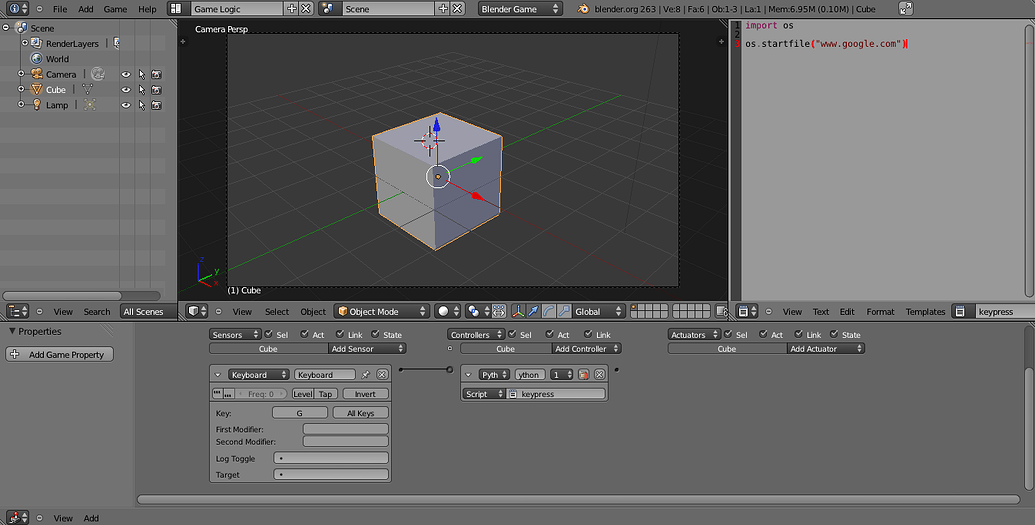
Task: Select the rotate manipulator arc icon
Action: (x=549, y=311)
